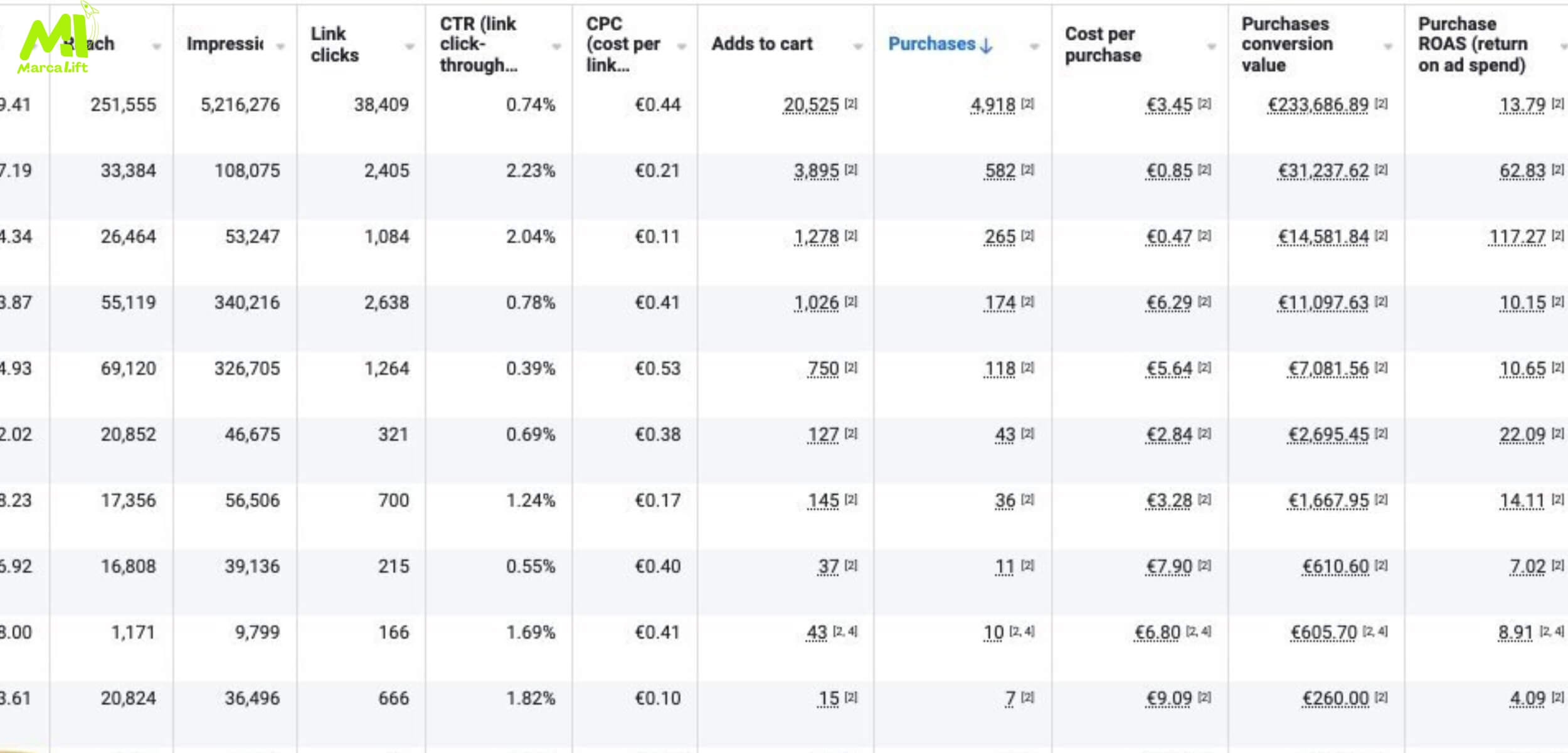Open the underlined €31,237.62 conversion value

pos(1323,171)
